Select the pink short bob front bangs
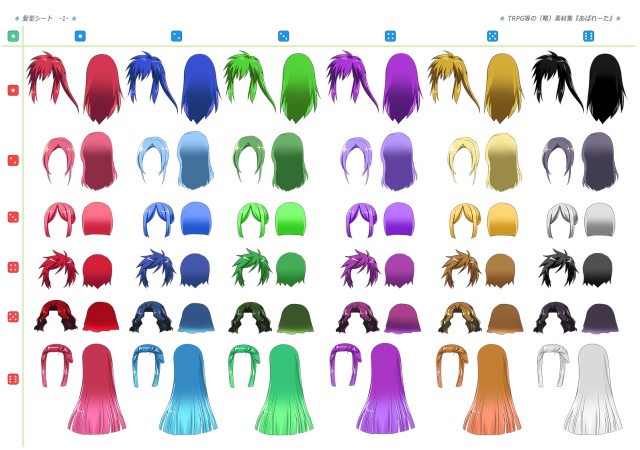This screenshot has height=450, width=640. coord(60,220)
